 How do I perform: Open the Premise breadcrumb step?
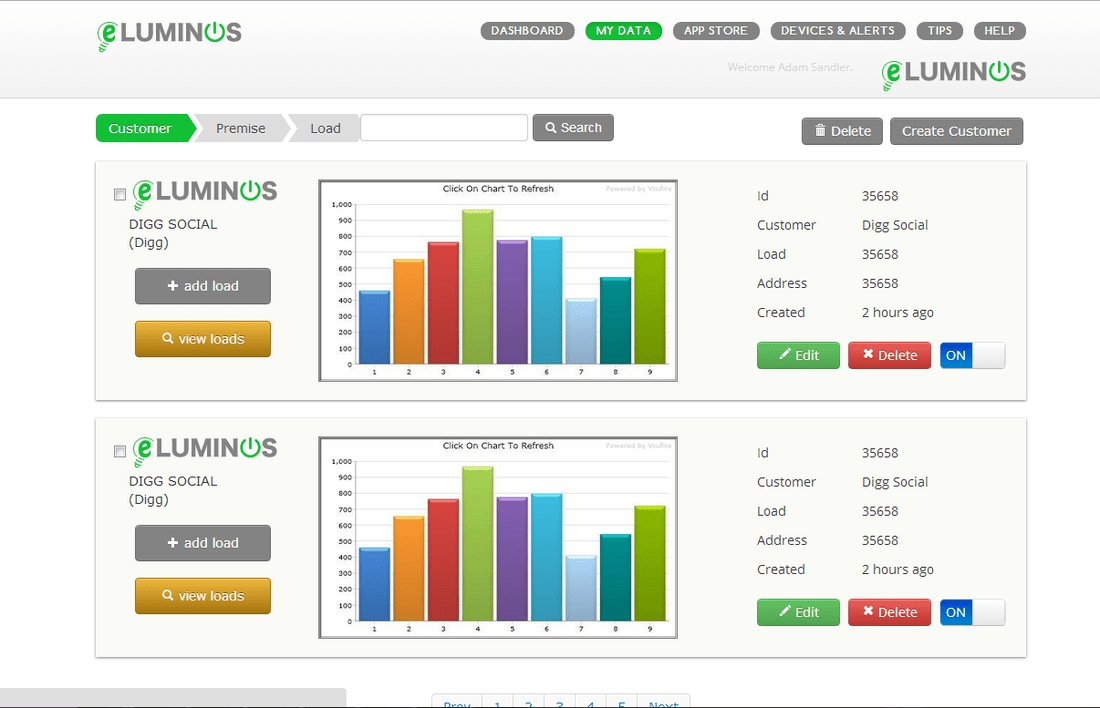239,128
